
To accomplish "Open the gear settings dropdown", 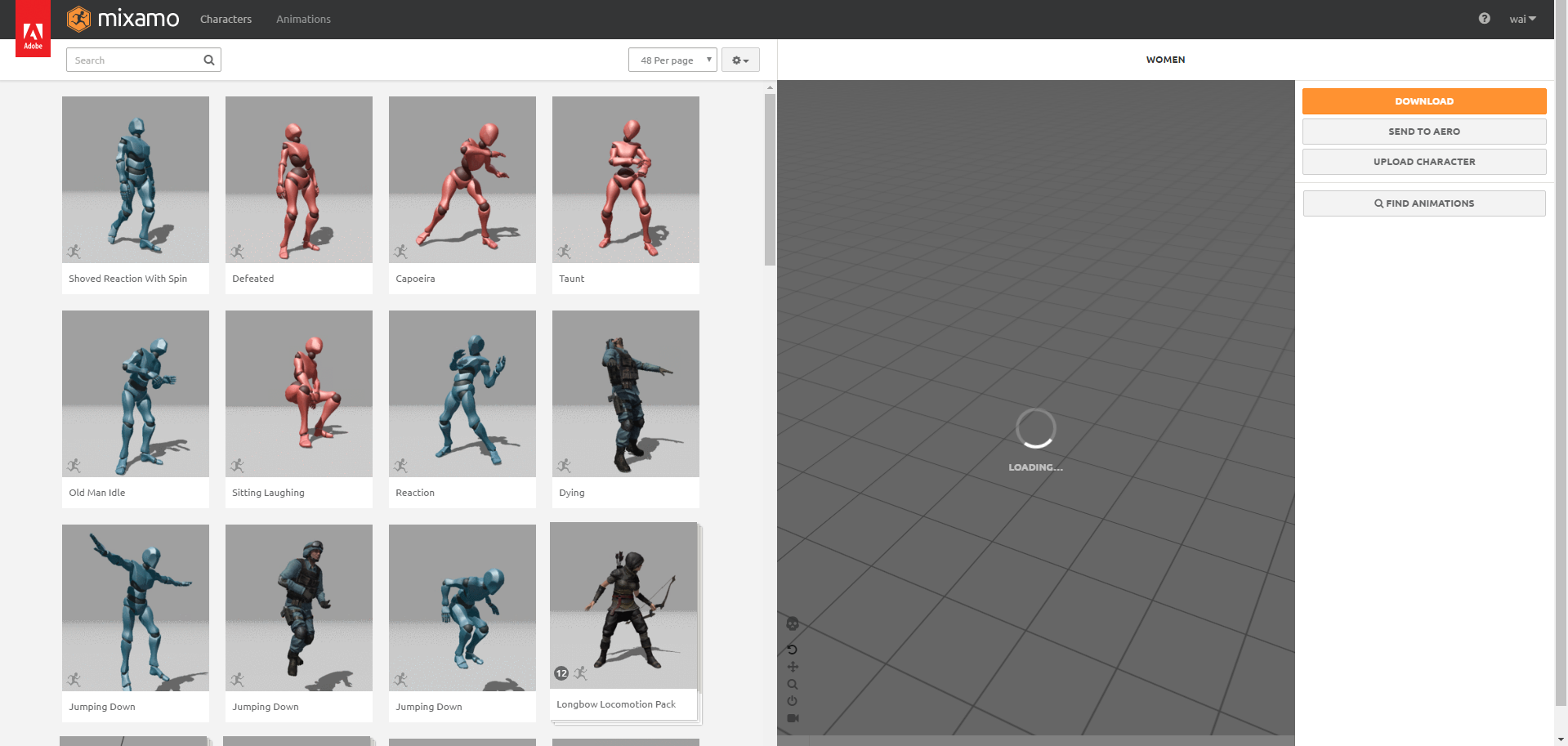I will (x=740, y=60).
